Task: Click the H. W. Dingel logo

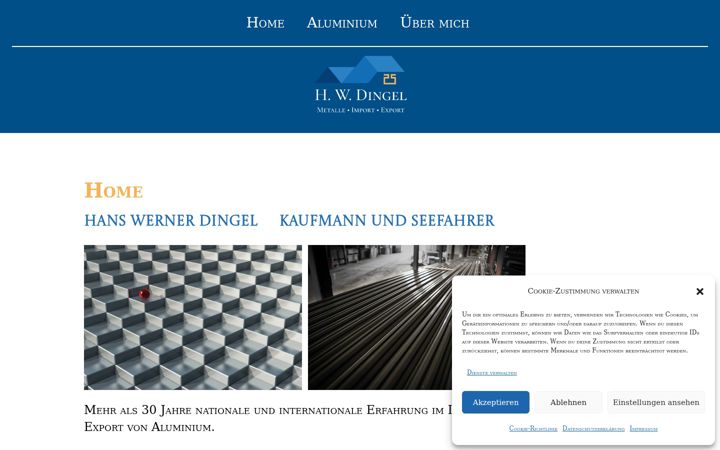Action: (360, 84)
